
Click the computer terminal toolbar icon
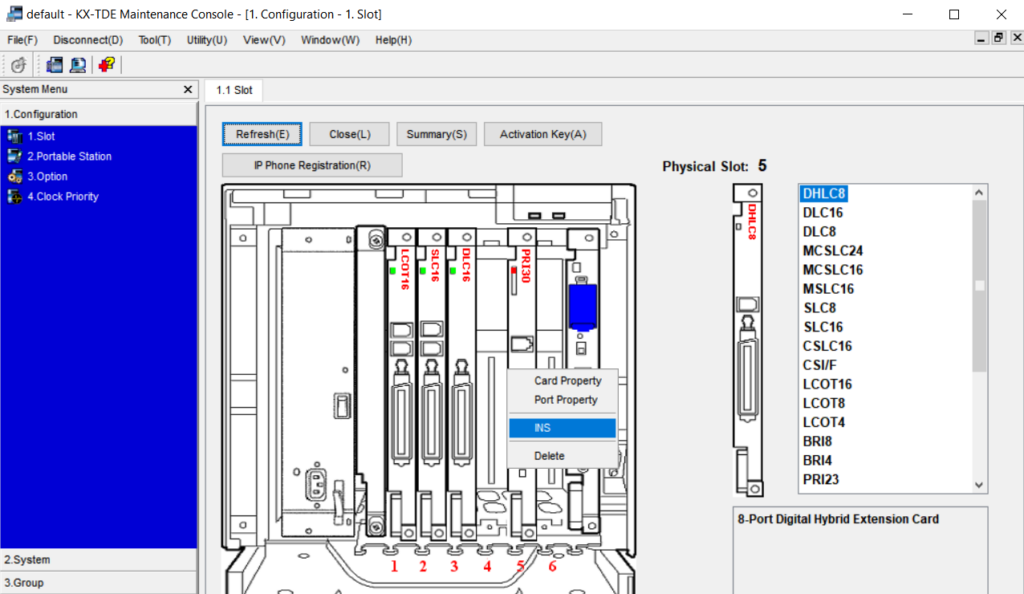tap(77, 65)
